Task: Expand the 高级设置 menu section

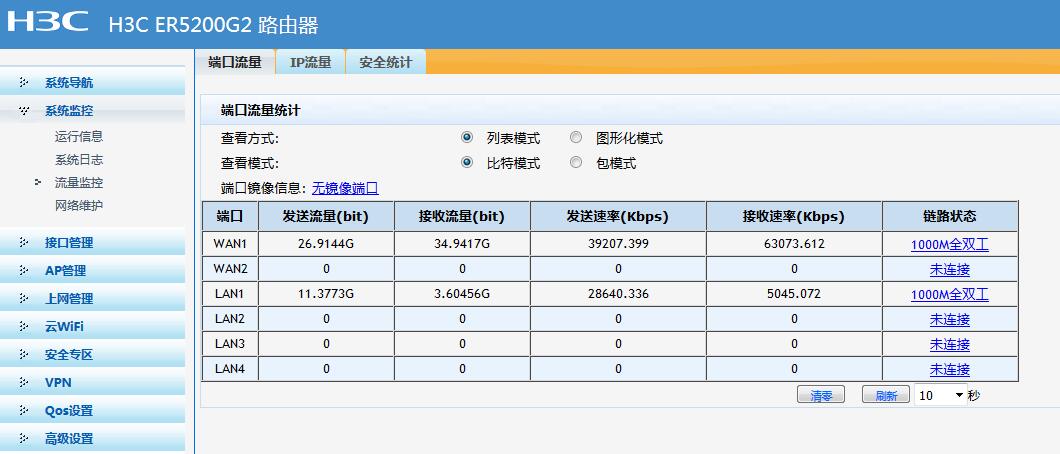Action: pos(93,438)
